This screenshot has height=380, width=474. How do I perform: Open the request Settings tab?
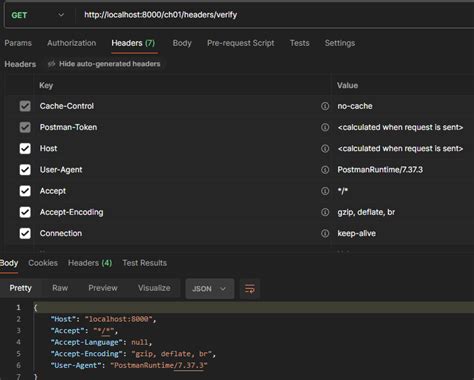pos(340,43)
